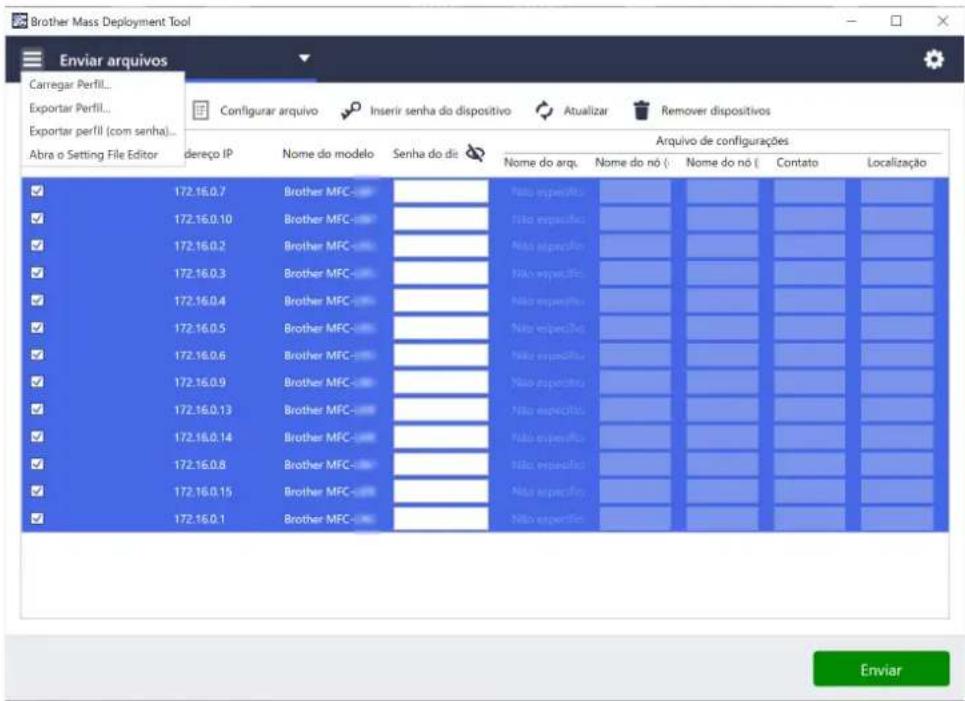This screenshot has width=965, height=701.
Task: Click the Brother app icon in title bar
Action: click(x=20, y=21)
